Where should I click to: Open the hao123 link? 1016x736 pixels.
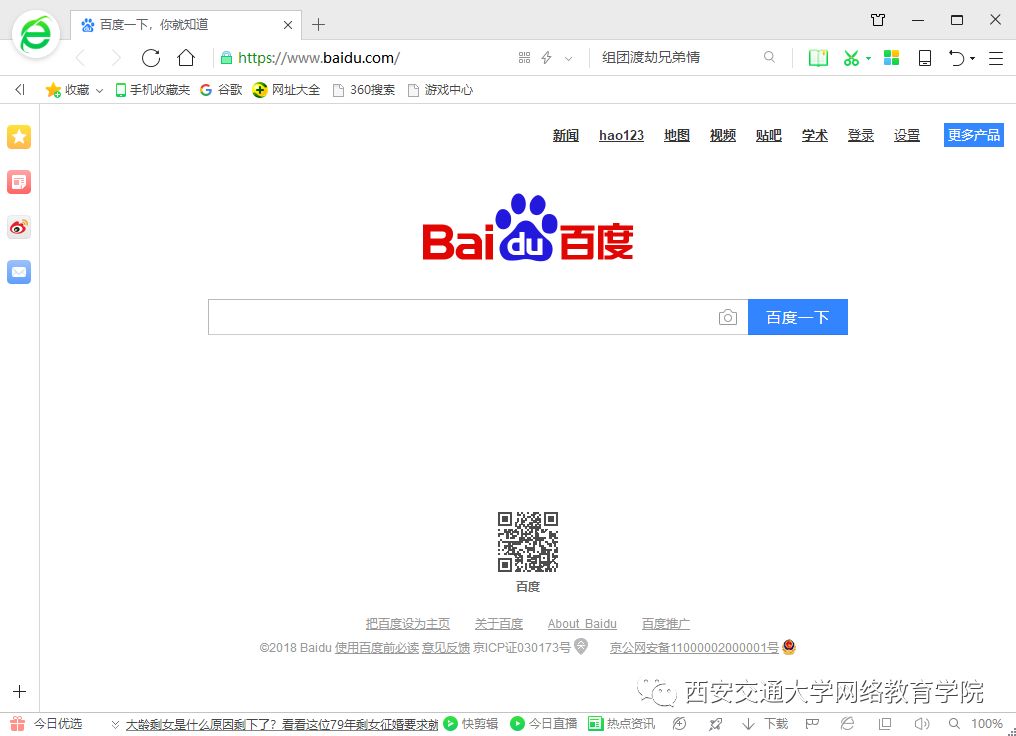[x=621, y=135]
